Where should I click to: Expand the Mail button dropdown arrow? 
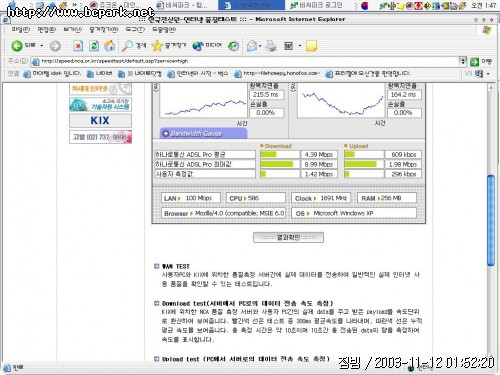point(260,46)
